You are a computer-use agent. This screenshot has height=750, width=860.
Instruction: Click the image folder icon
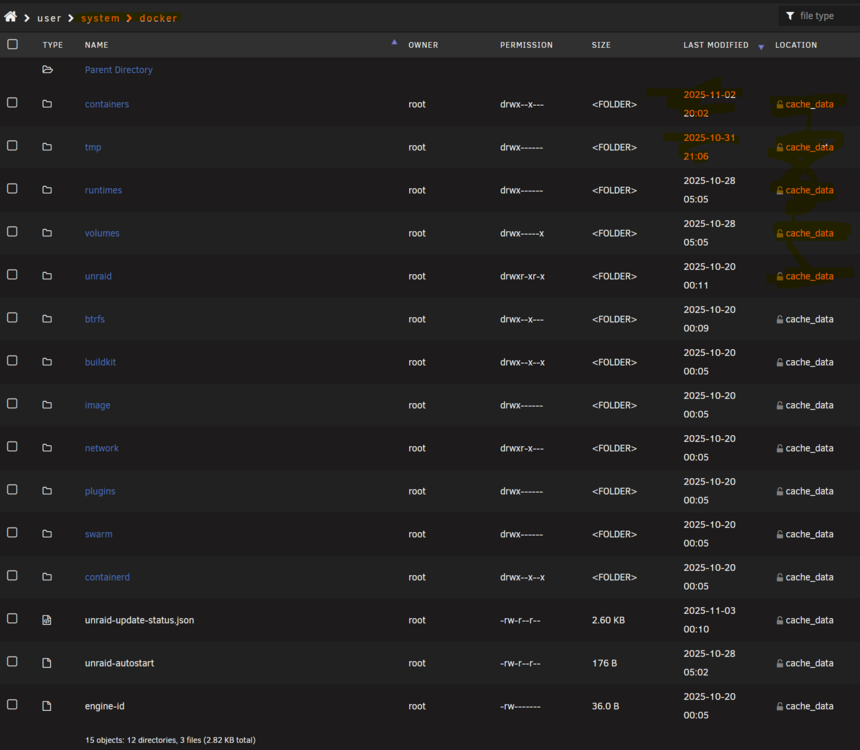pos(47,405)
